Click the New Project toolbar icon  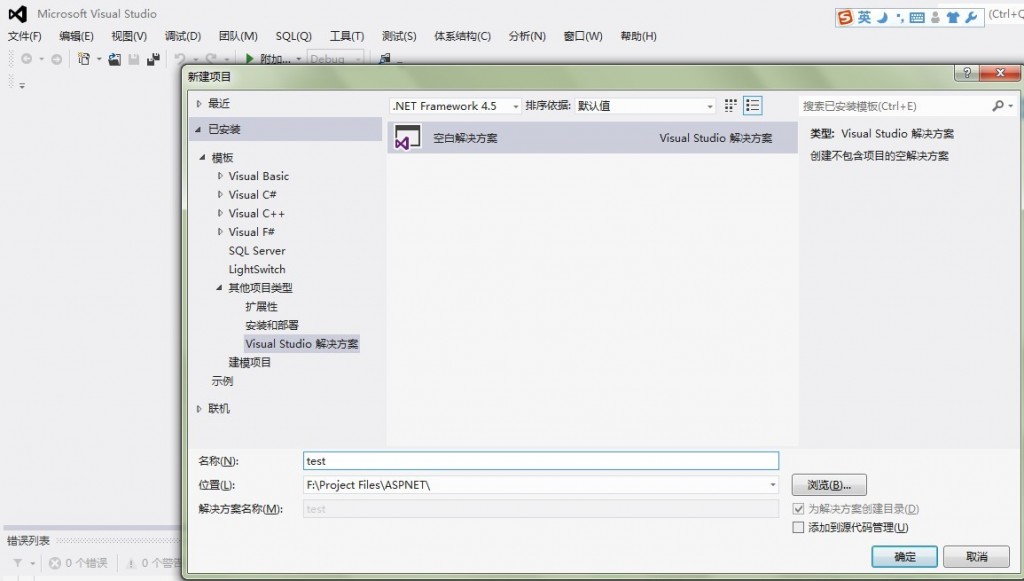[x=84, y=59]
